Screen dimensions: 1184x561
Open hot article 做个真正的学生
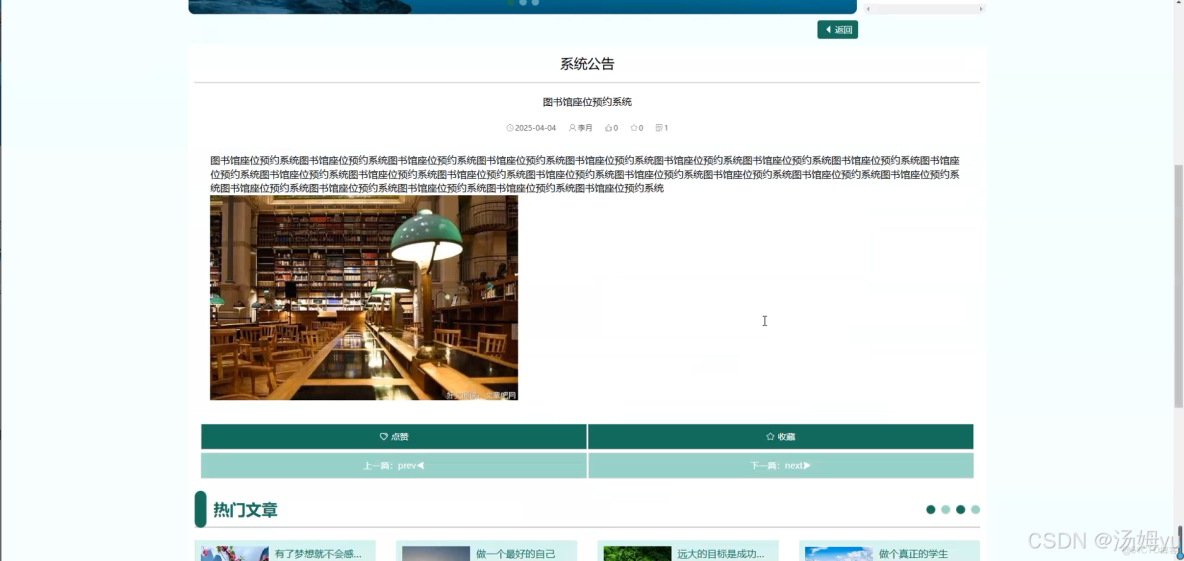(x=913, y=553)
